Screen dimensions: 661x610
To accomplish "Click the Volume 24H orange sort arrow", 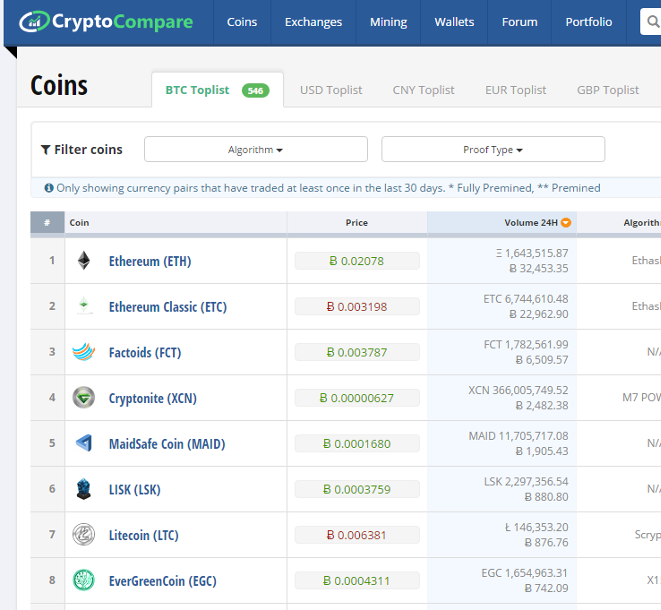I will click(566, 223).
